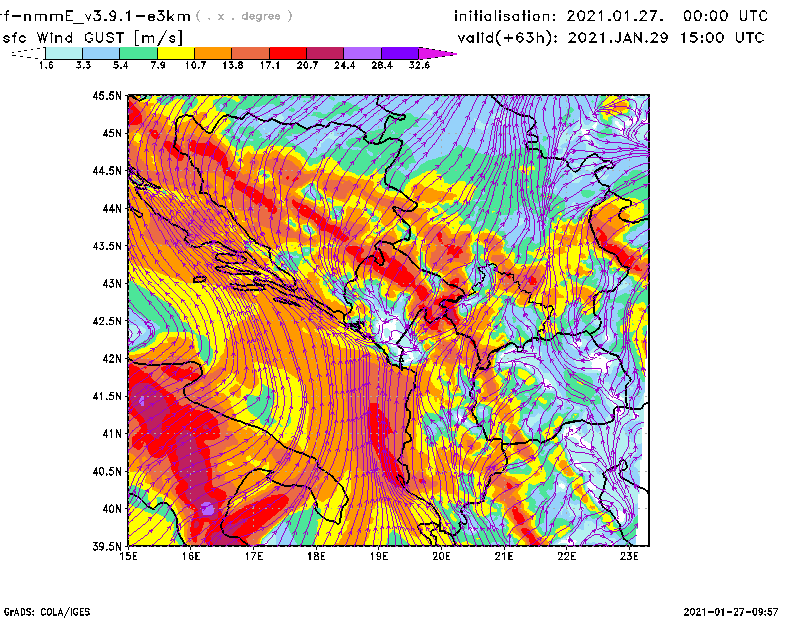Screen dimensions: 800x618
Task: Click the '41N' latitude label
Action: pos(112,434)
